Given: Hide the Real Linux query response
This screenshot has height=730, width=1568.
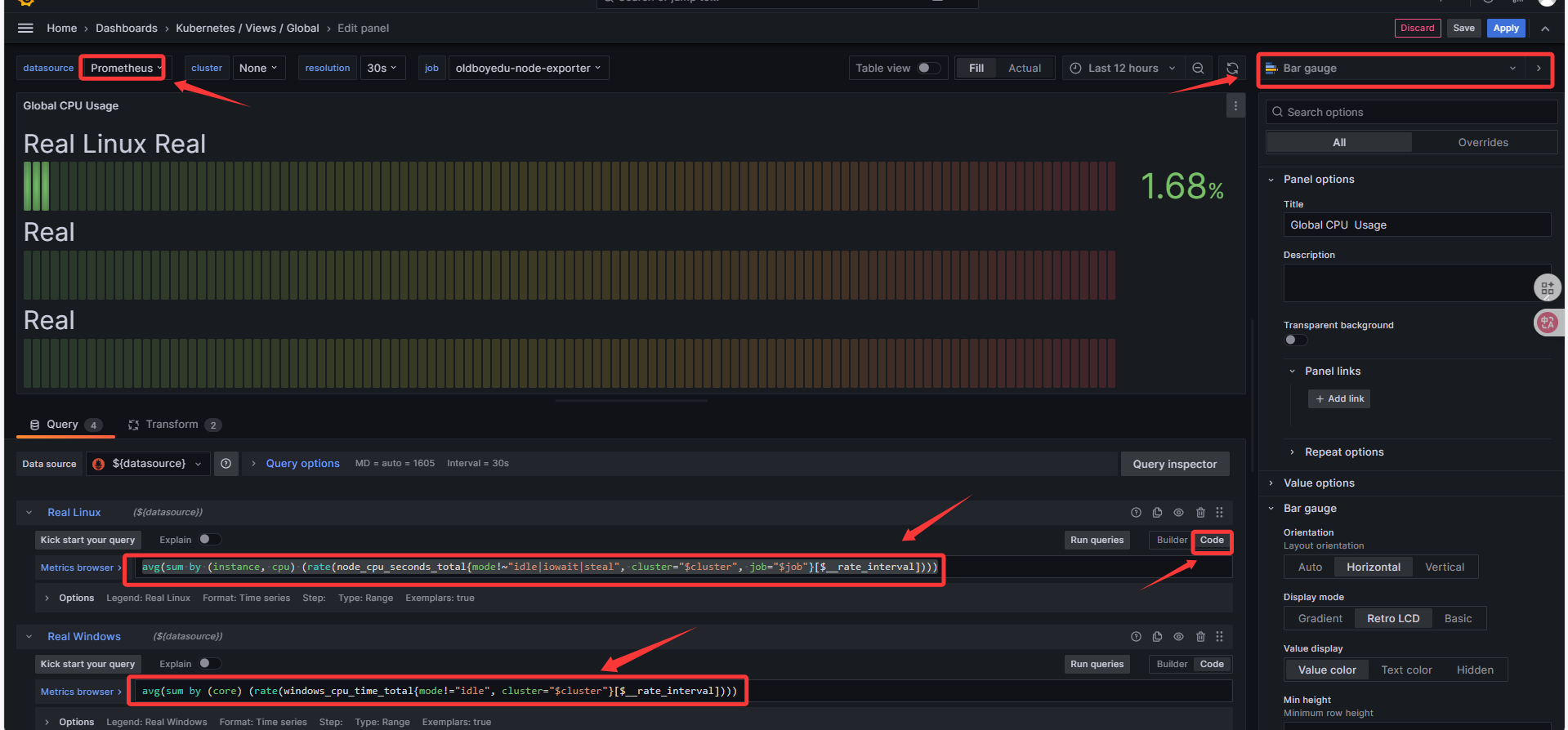Looking at the screenshot, I should (1178, 513).
